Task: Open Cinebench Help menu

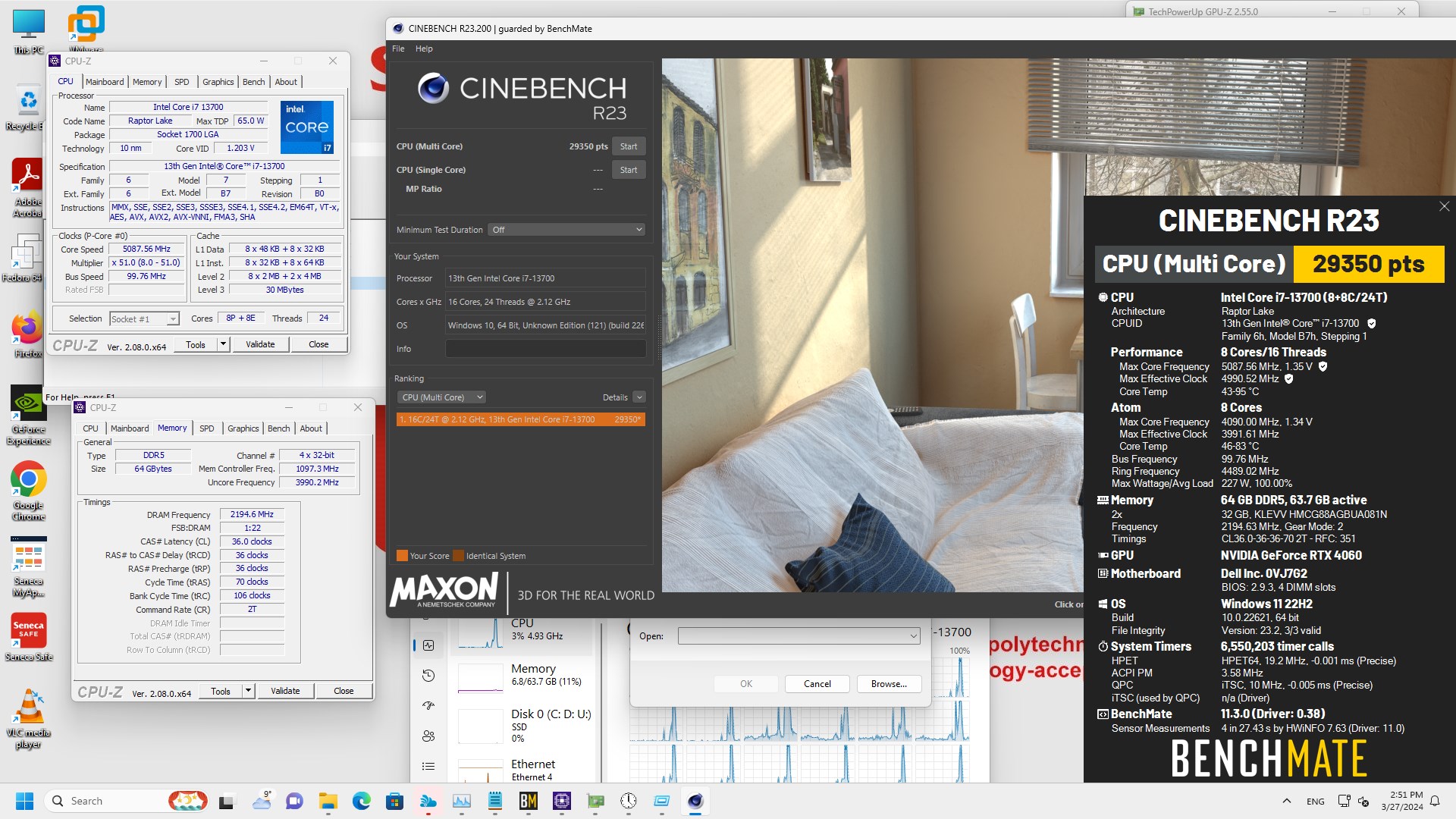Action: [x=424, y=49]
